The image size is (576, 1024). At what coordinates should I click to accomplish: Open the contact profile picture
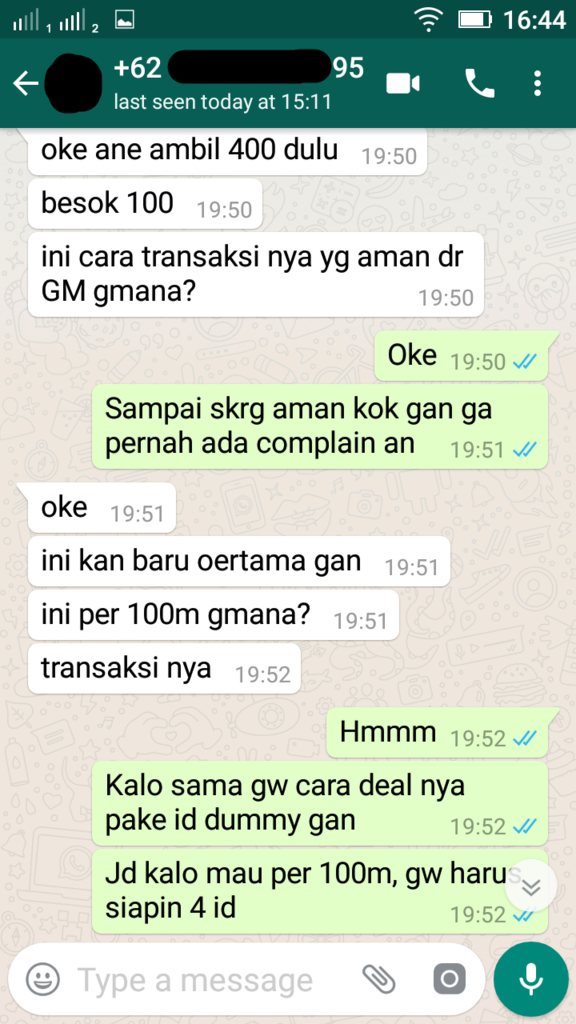76,84
